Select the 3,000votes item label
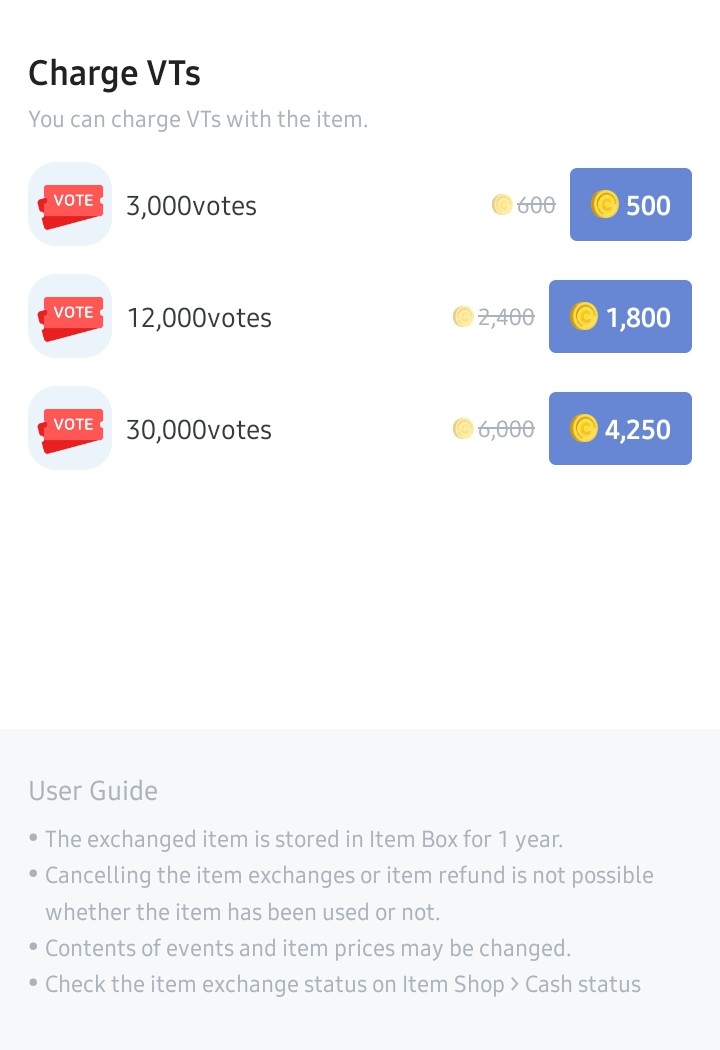This screenshot has width=720, height=1050. (x=191, y=206)
